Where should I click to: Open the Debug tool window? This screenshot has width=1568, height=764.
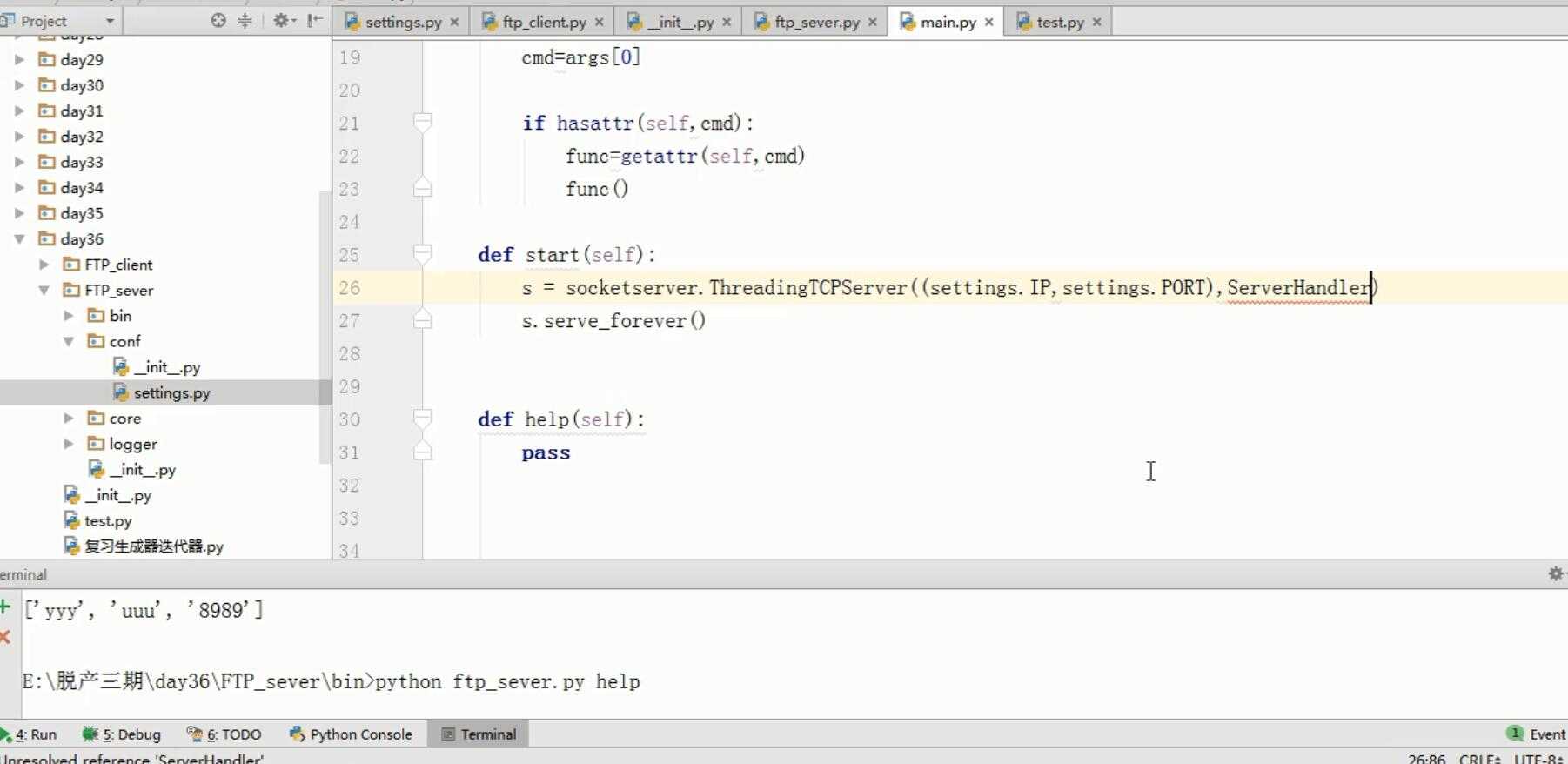[x=122, y=734]
